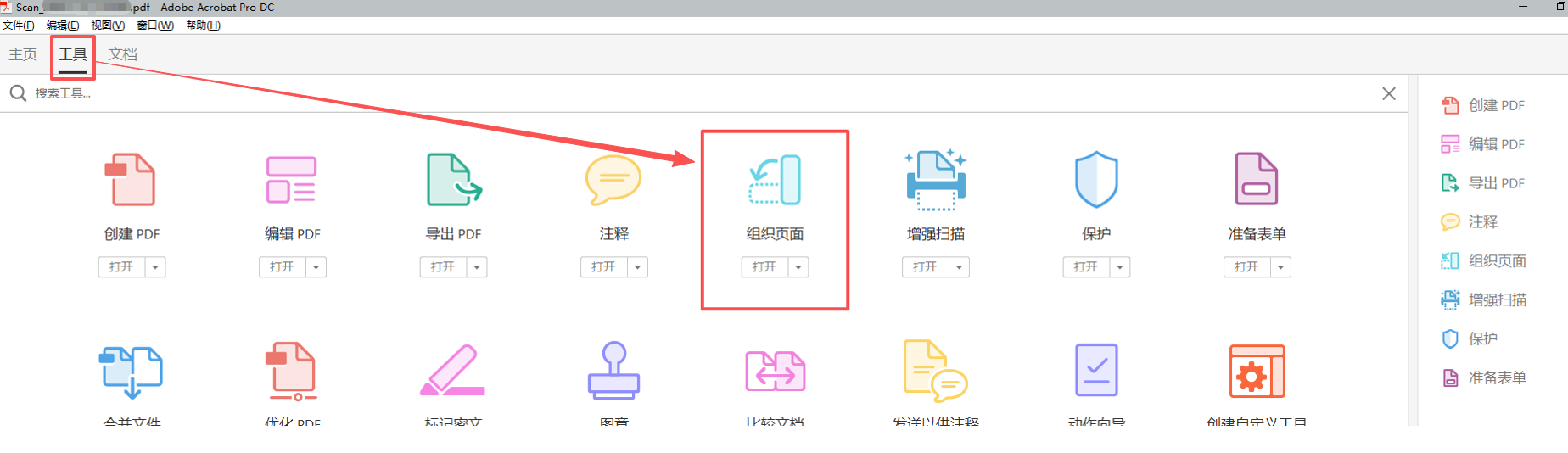Click the magnifier search icon
The width and height of the screenshot is (1568, 453).
click(x=18, y=93)
